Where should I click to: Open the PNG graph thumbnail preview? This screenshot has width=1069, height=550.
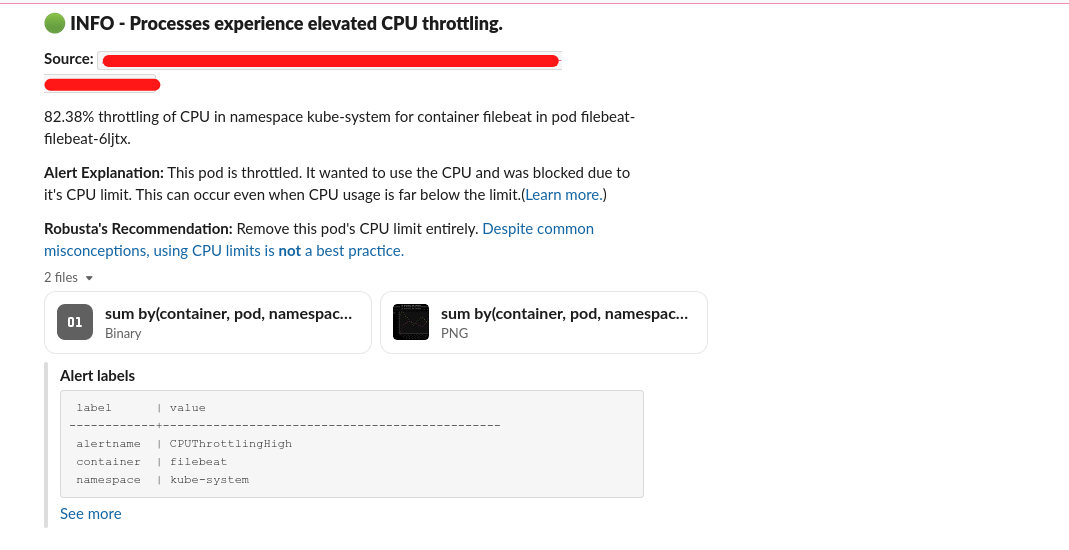(411, 322)
